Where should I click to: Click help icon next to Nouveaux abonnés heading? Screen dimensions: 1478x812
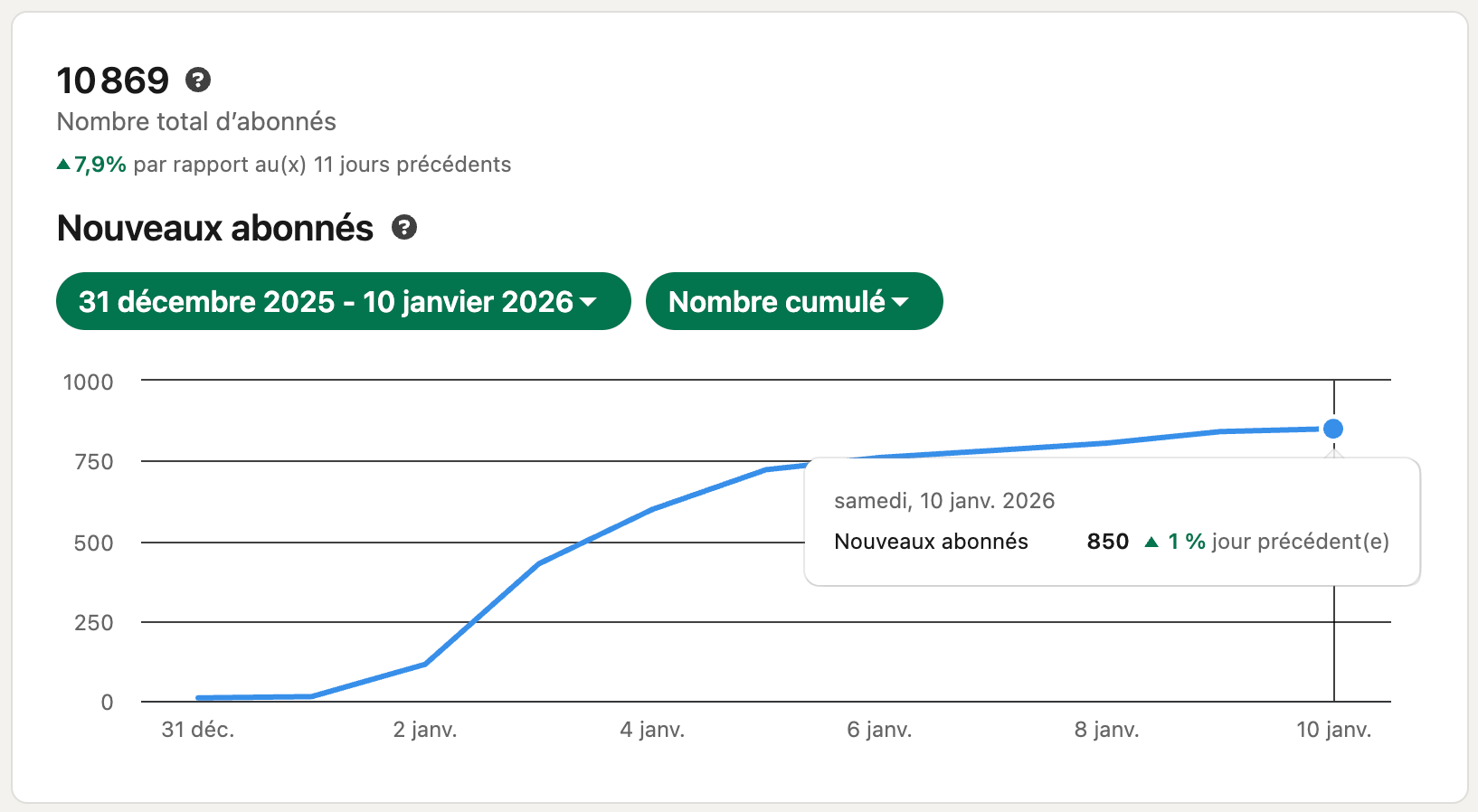tap(404, 228)
